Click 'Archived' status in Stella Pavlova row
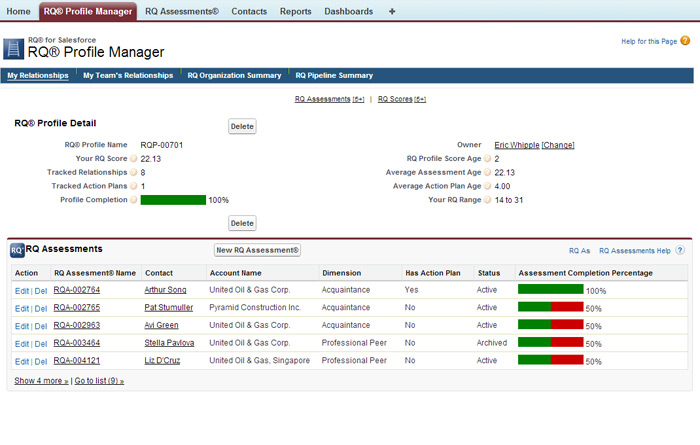This screenshot has width=700, height=445. pos(492,343)
